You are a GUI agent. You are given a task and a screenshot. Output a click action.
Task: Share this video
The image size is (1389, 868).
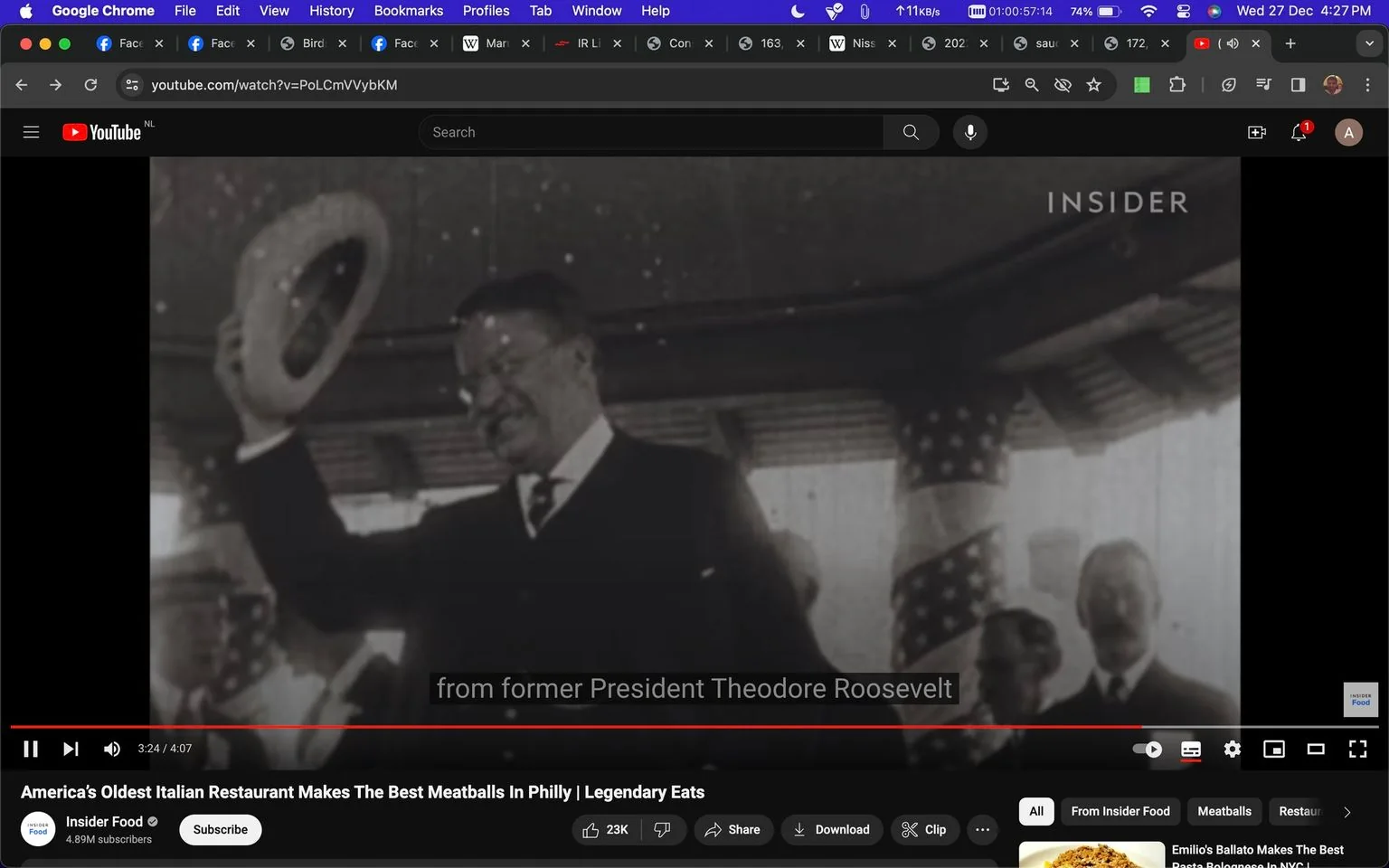point(733,829)
